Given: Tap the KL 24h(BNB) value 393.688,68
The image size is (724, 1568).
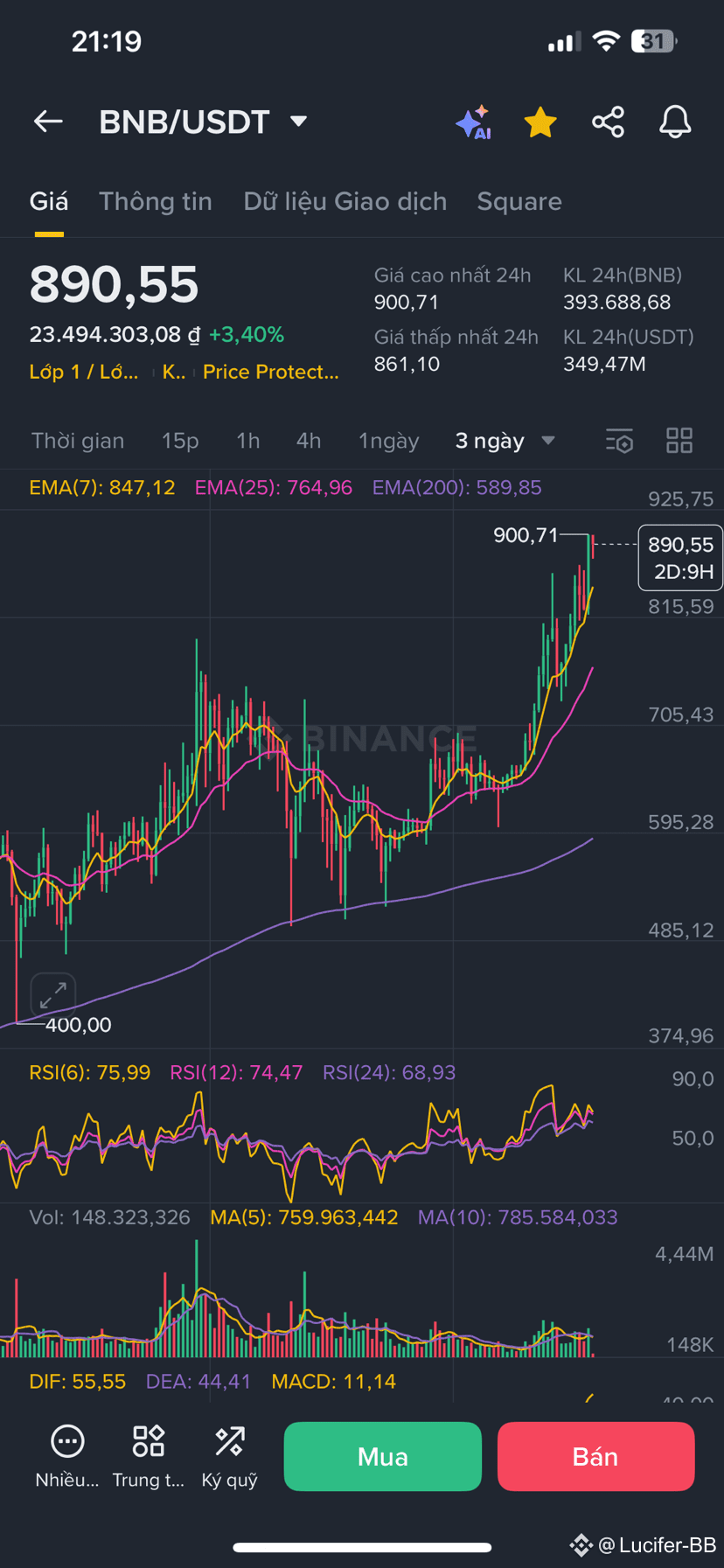Looking at the screenshot, I should click(x=617, y=303).
